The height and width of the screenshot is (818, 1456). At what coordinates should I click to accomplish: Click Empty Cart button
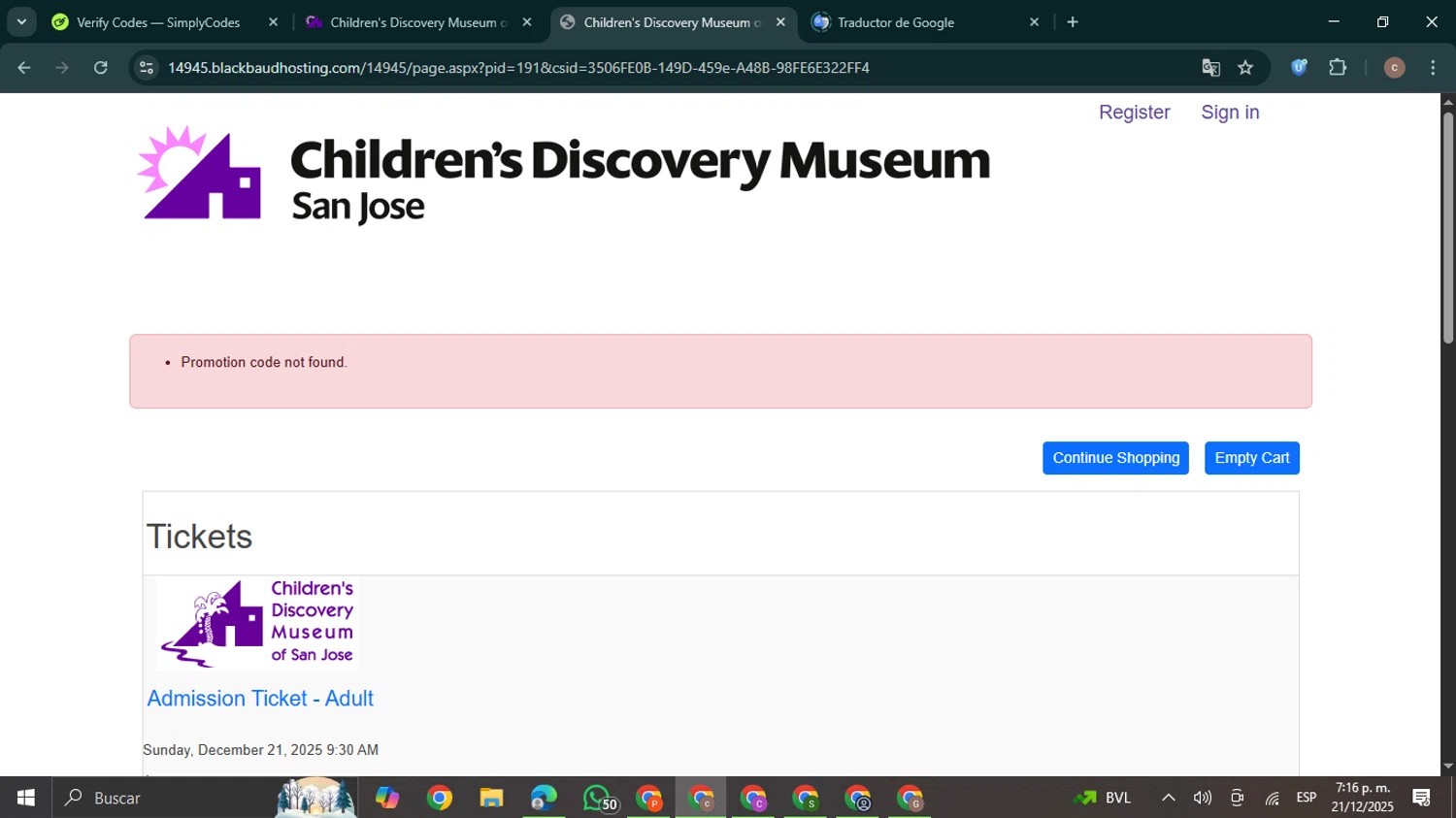click(1251, 458)
